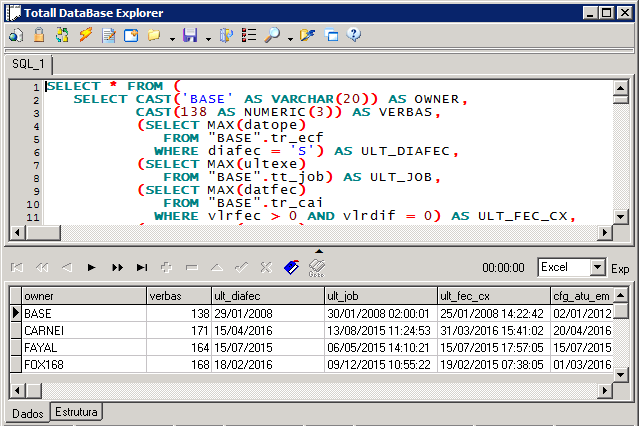
Task: Click the Exp export button
Action: point(620,269)
